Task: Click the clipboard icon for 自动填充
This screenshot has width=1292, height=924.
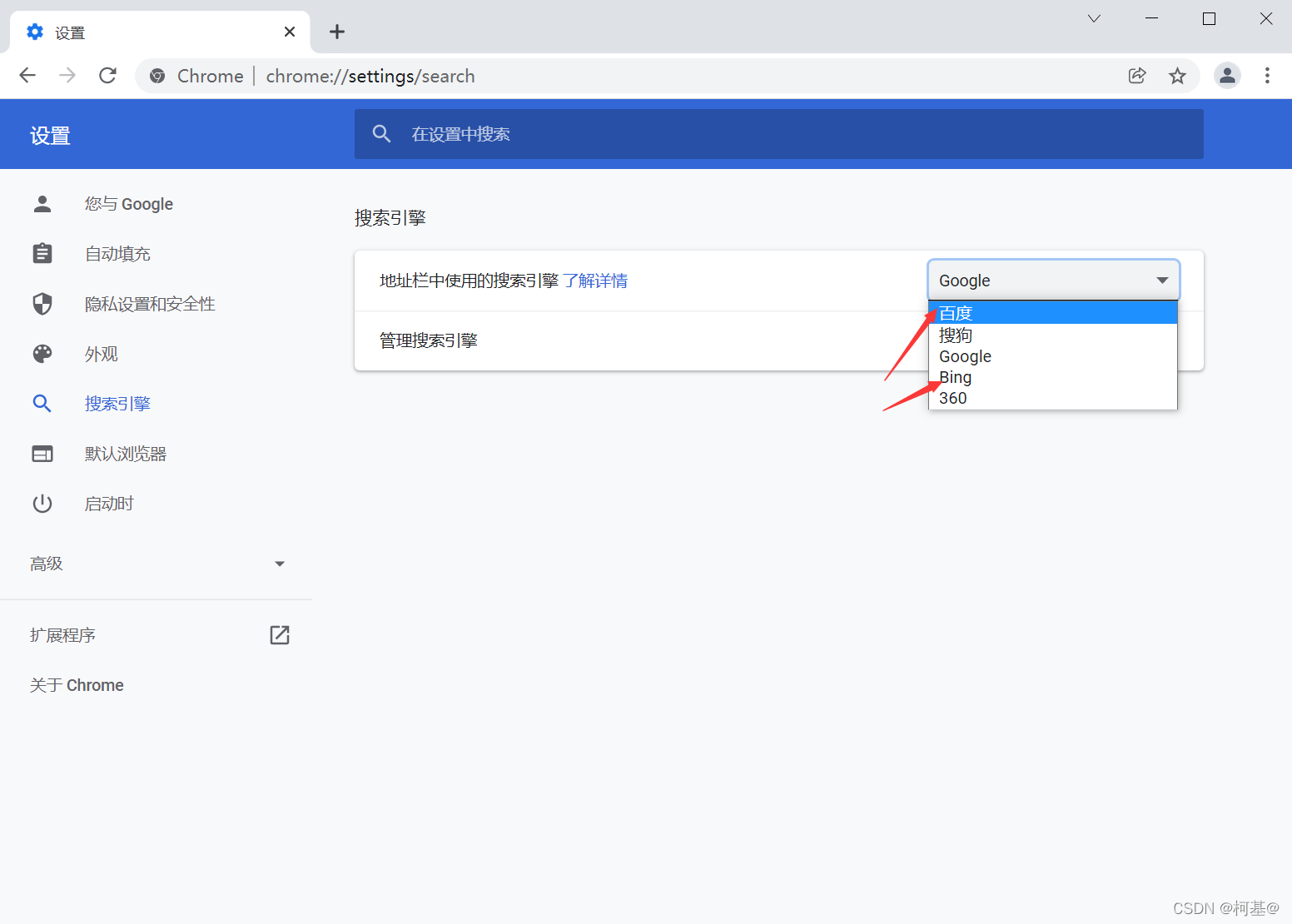Action: [x=42, y=254]
